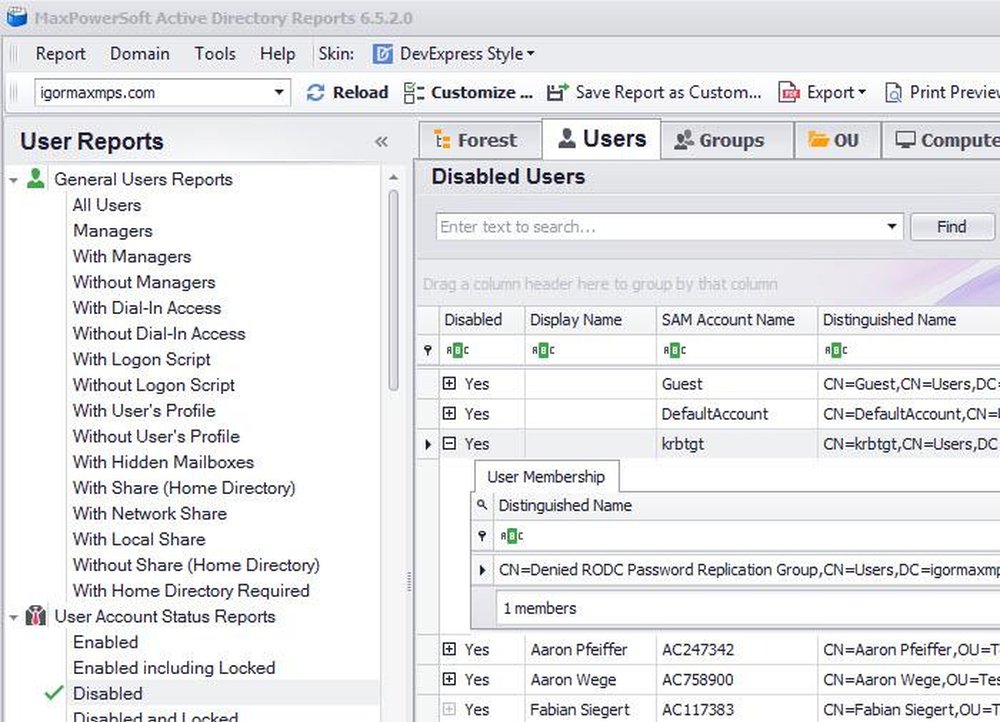Viewport: 1000px width, 722px height.
Task: Select the All Users report
Action: (107, 205)
